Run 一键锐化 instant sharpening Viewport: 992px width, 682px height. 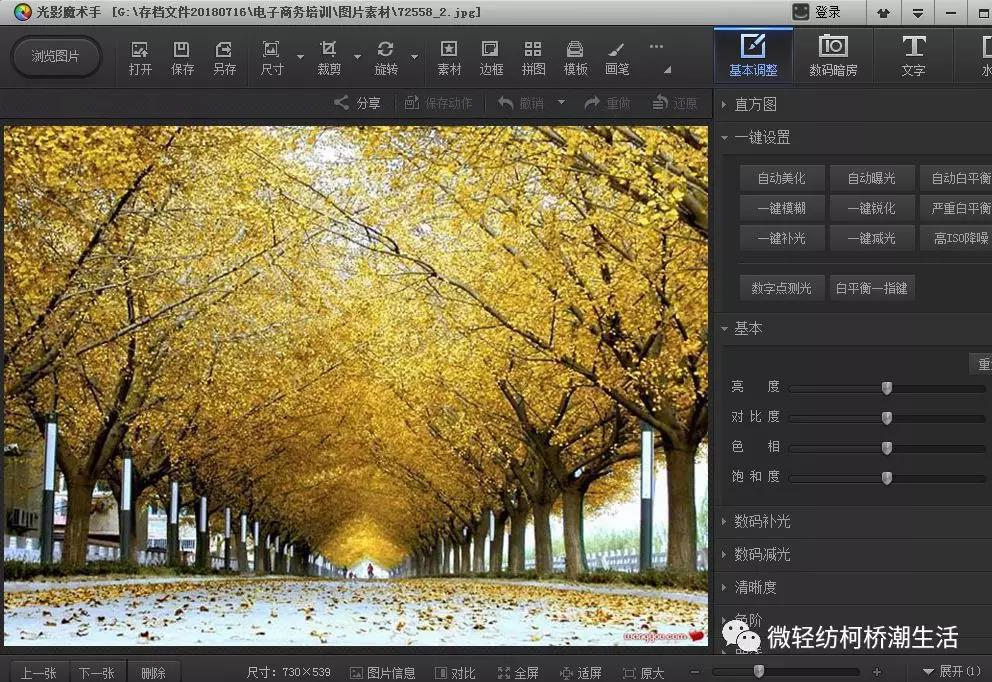[x=872, y=207]
